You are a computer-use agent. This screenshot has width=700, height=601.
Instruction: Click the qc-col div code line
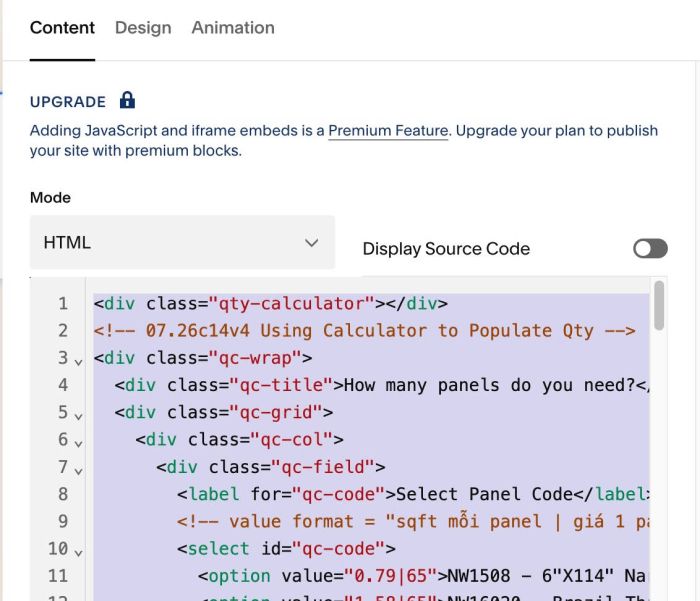click(x=239, y=440)
